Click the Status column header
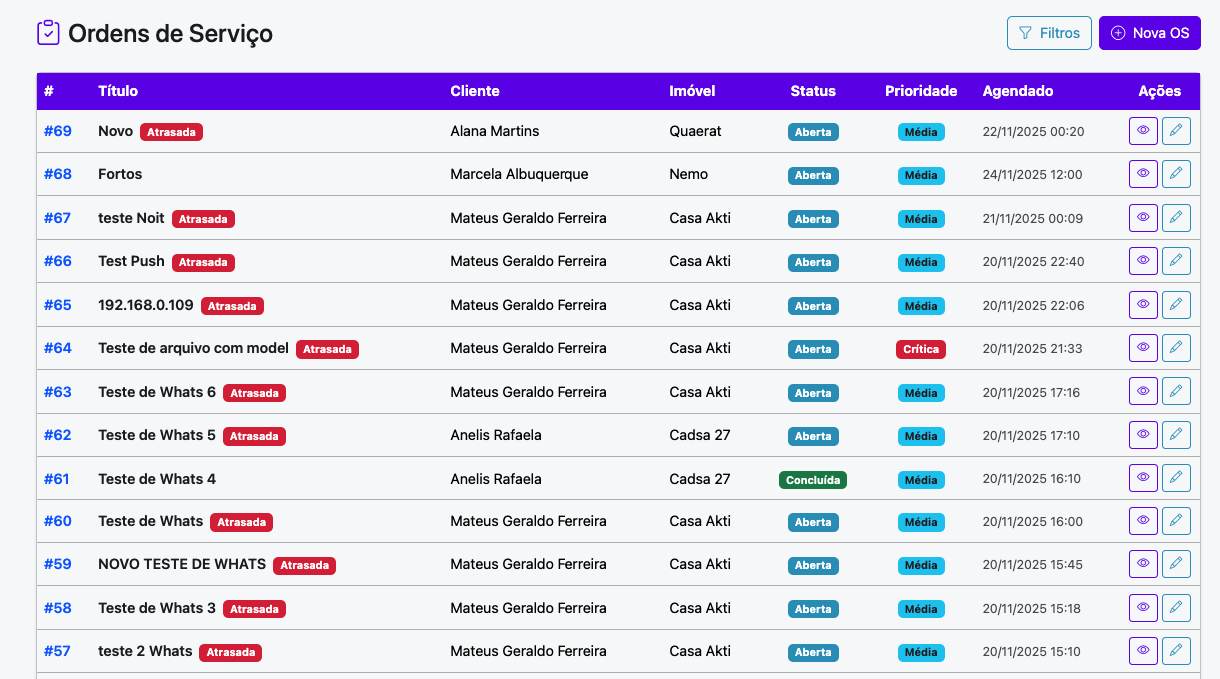Image resolution: width=1220 pixels, height=679 pixels. [812, 91]
